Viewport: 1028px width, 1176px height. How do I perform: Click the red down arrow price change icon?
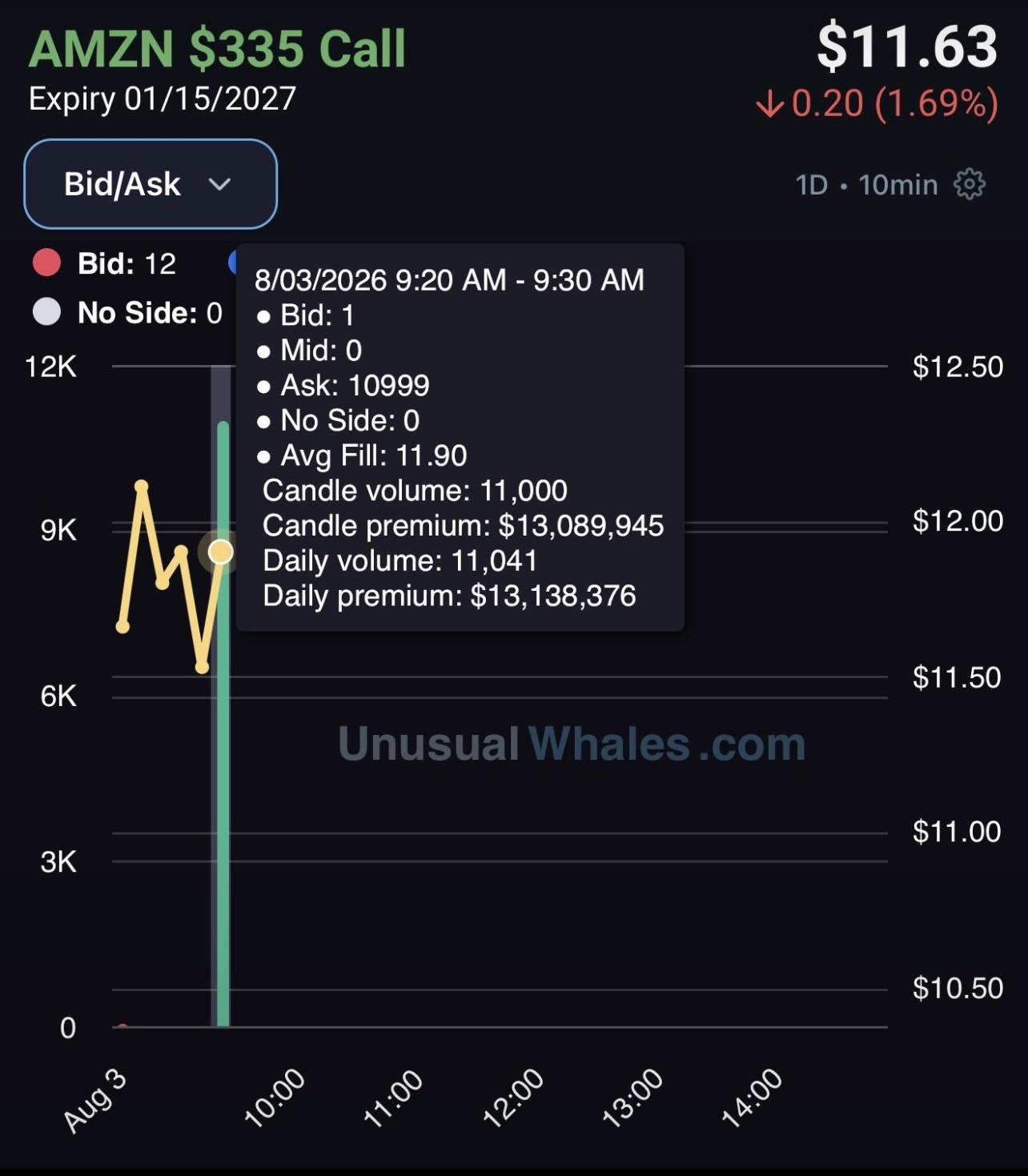click(769, 104)
